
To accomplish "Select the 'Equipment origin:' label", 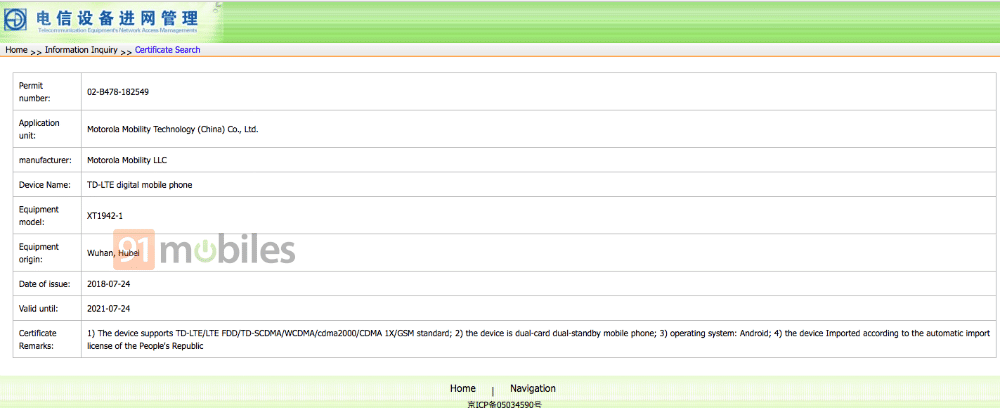I will tap(39, 252).
